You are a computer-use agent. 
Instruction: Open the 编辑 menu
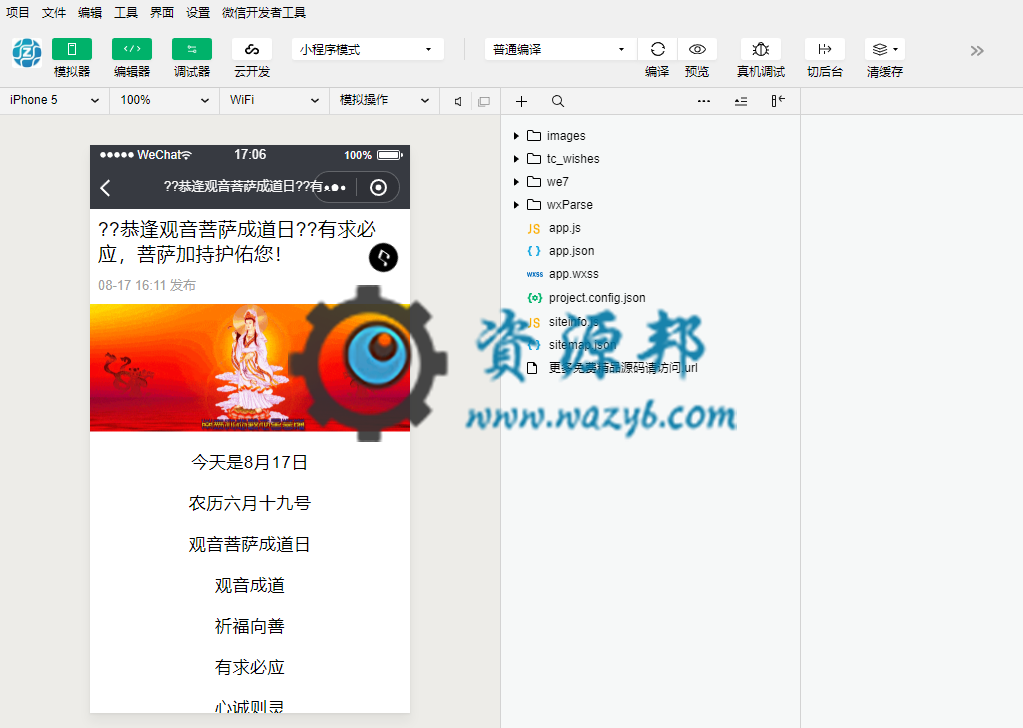pos(90,12)
